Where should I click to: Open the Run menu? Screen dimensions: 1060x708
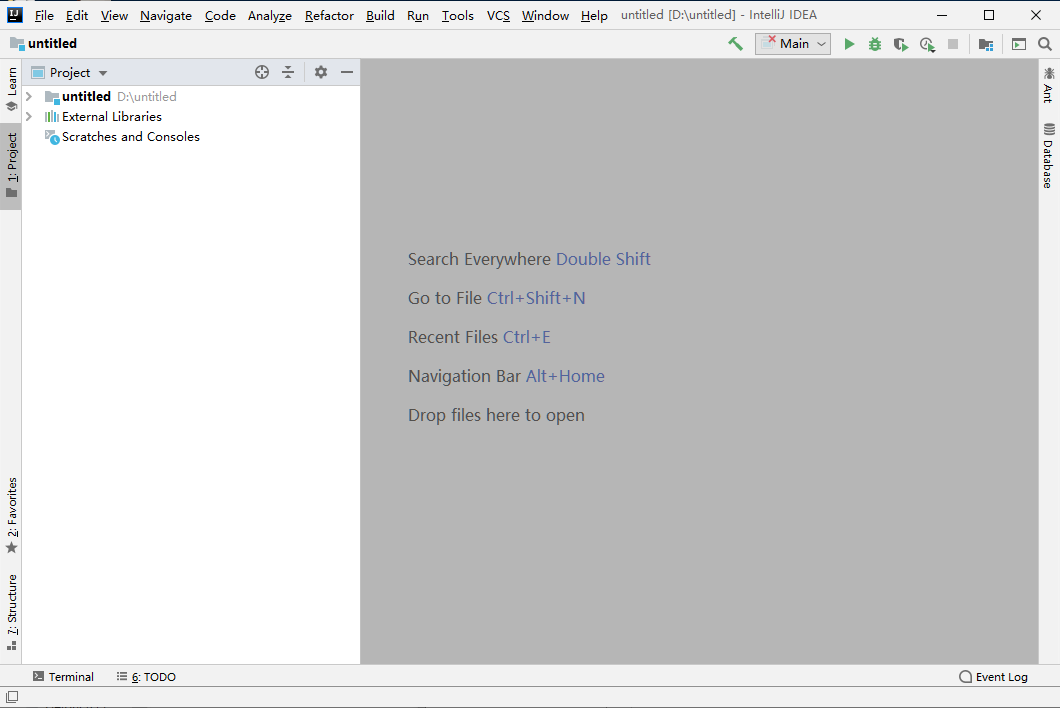coord(418,16)
